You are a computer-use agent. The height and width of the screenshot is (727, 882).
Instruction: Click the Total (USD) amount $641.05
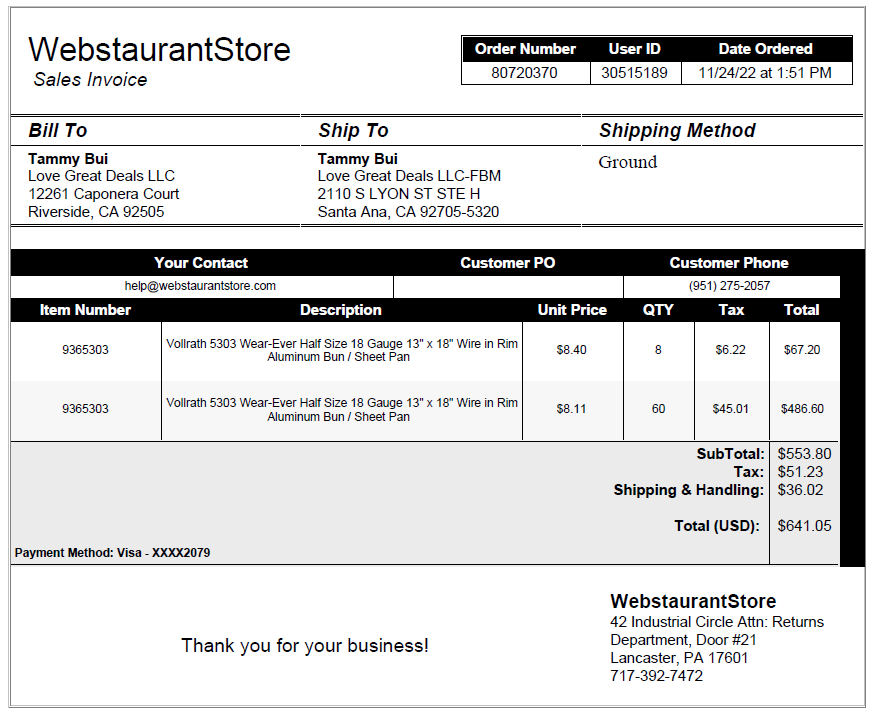(804, 526)
